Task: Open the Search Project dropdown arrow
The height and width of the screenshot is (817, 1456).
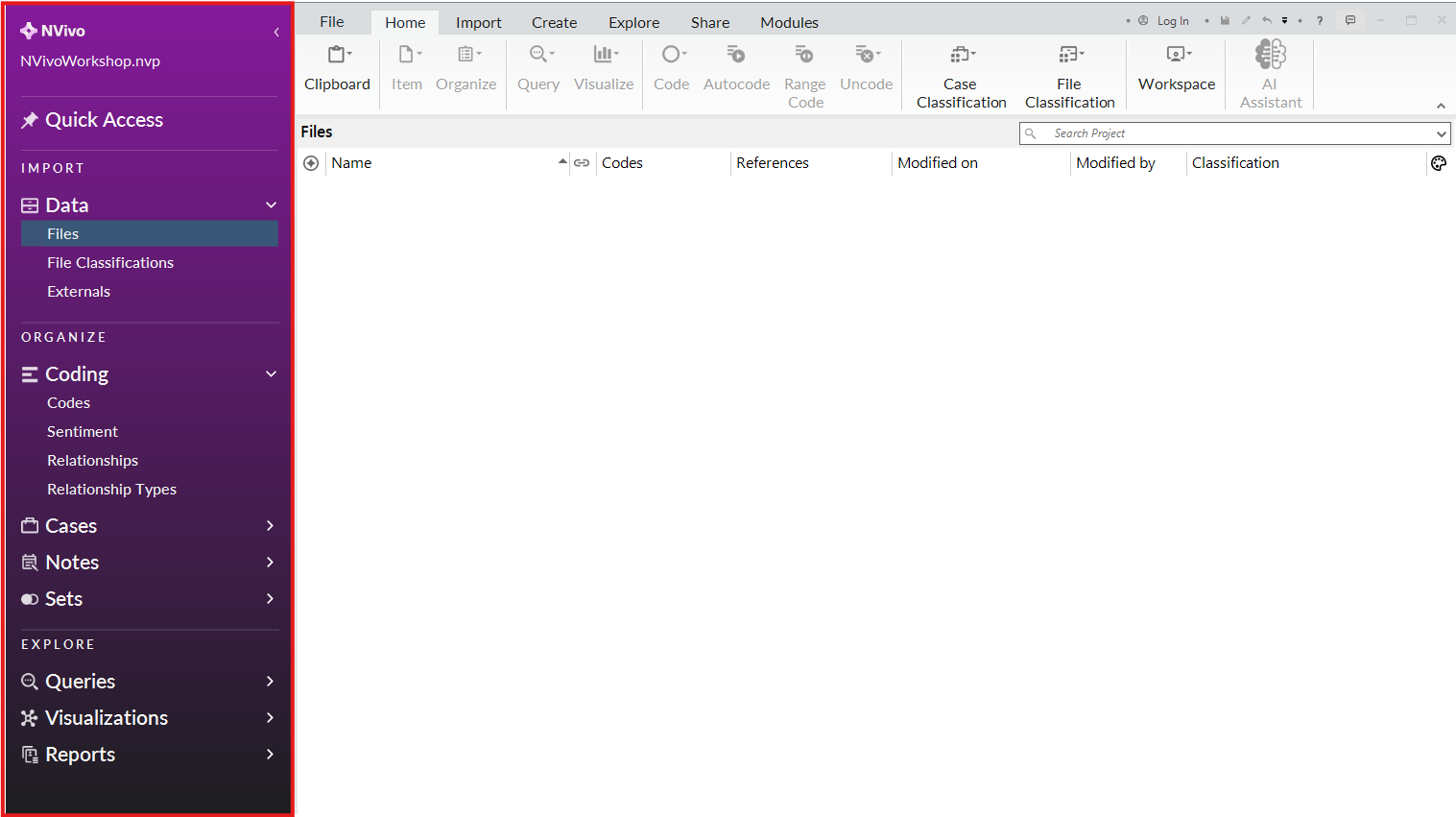Action: tap(1442, 133)
